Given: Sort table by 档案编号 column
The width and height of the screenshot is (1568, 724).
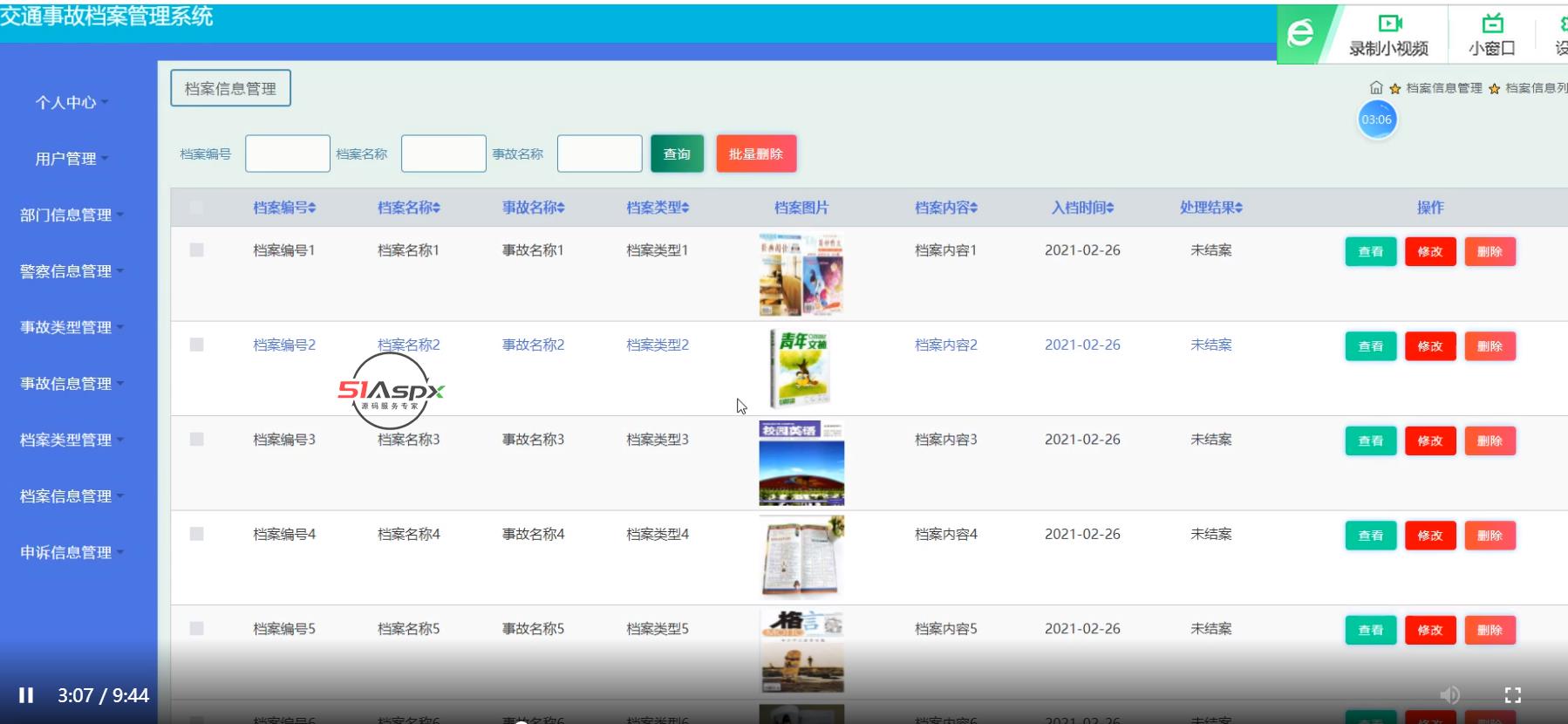Looking at the screenshot, I should click(284, 208).
